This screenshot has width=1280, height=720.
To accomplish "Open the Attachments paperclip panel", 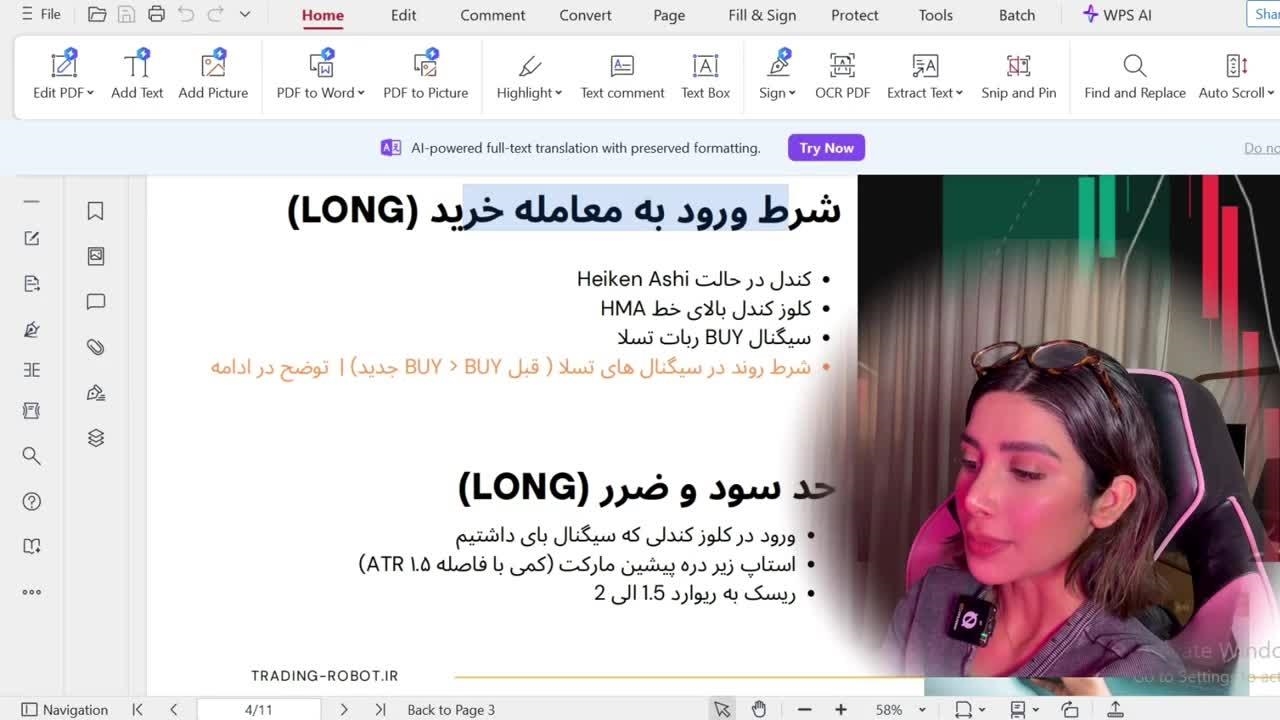I will tap(95, 347).
